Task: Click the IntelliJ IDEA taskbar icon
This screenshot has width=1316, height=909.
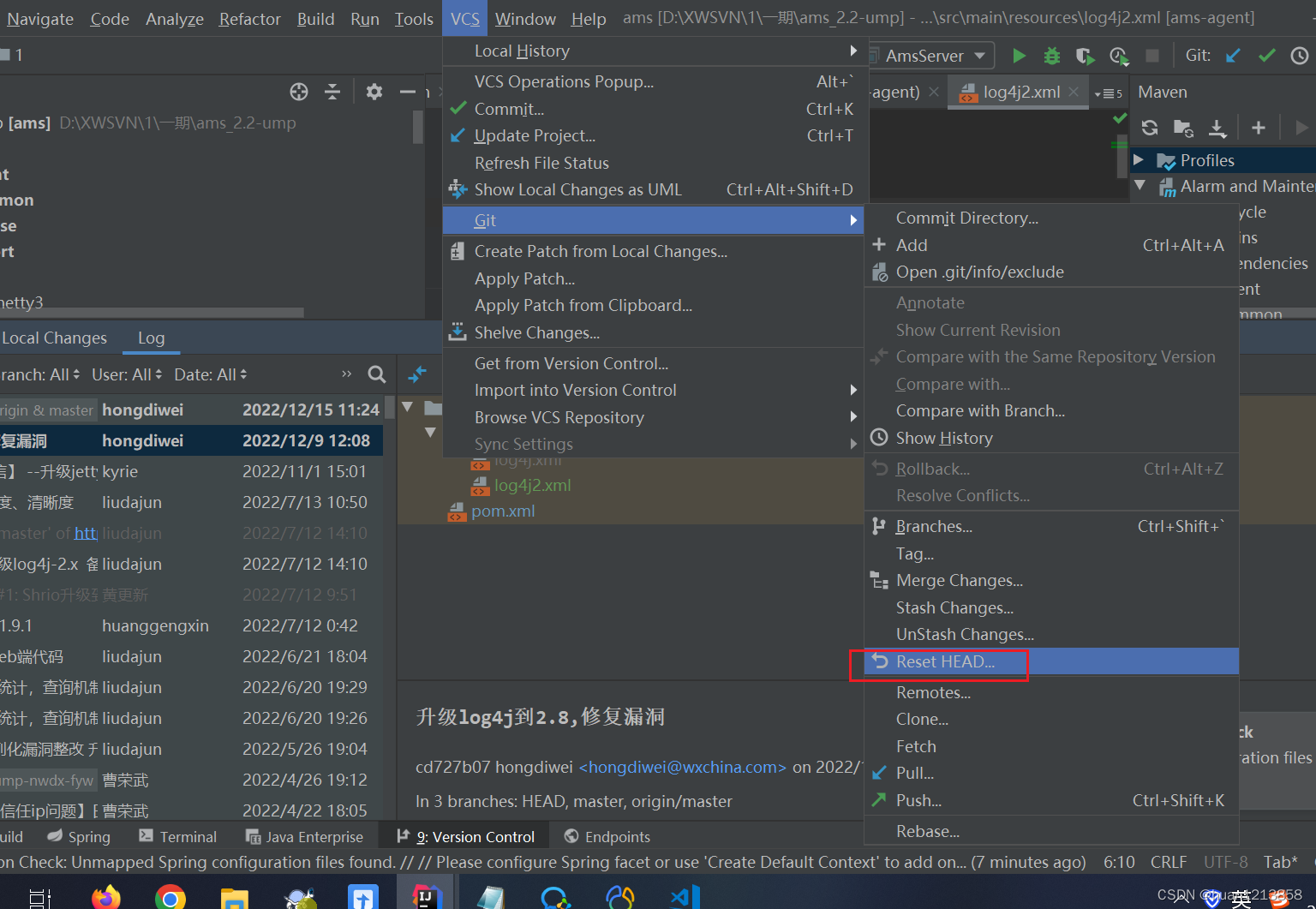Action: pyautogui.click(x=427, y=896)
